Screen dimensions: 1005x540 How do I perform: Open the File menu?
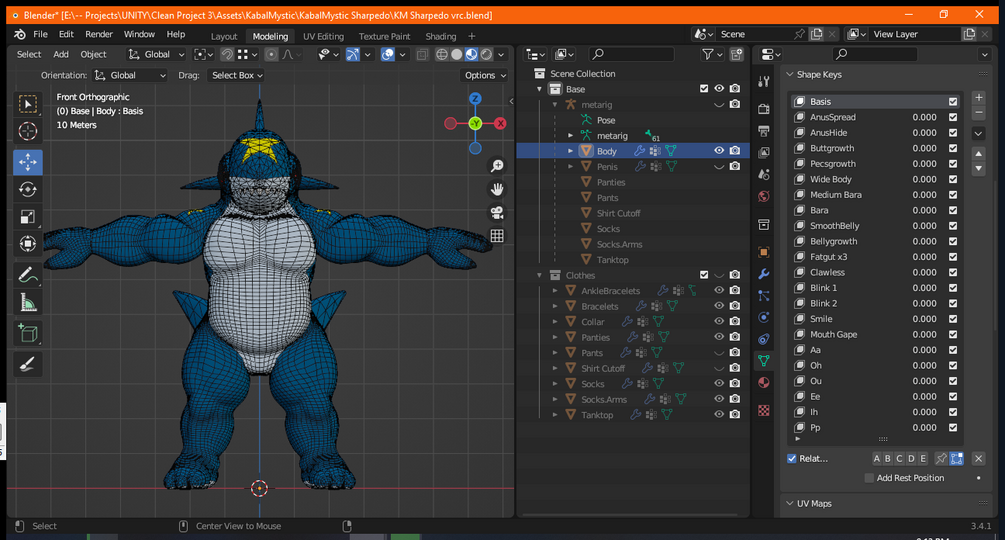[x=40, y=34]
